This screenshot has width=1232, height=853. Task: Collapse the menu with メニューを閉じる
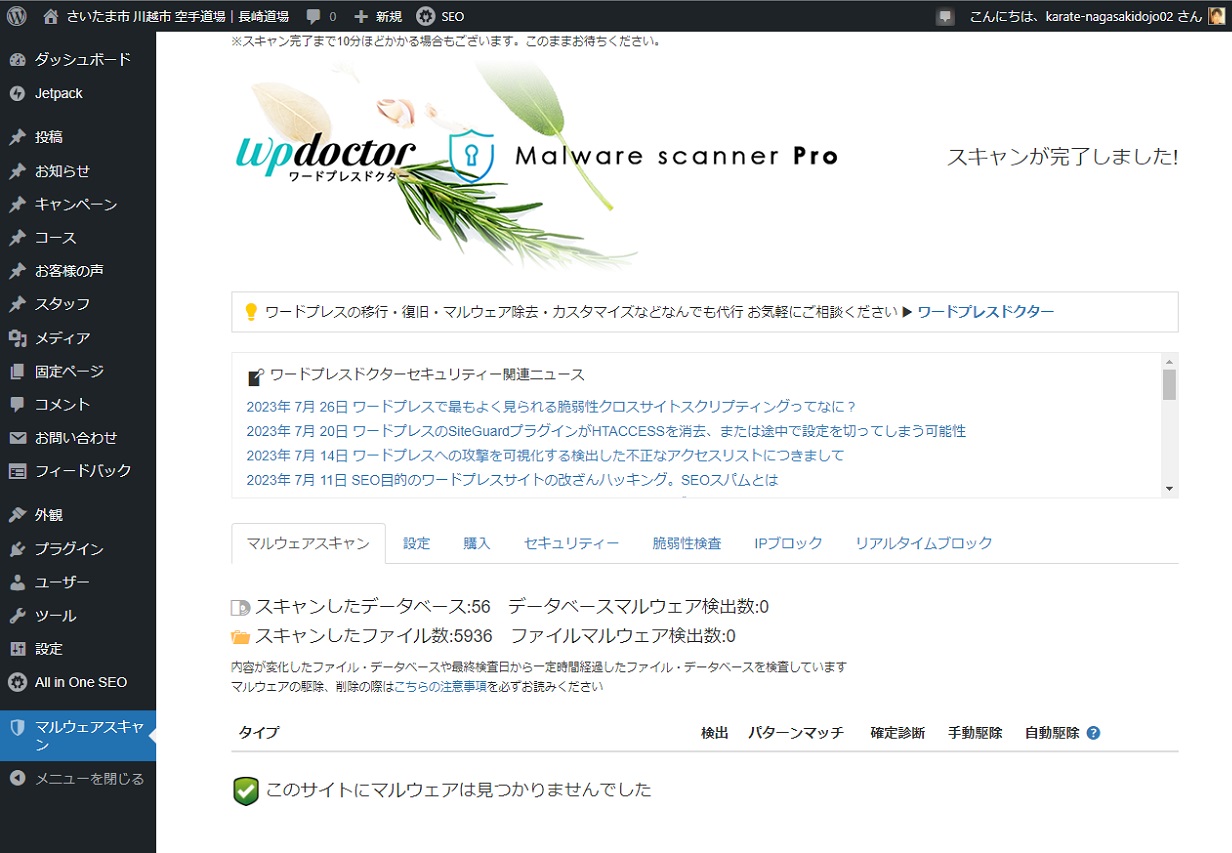(x=78, y=778)
